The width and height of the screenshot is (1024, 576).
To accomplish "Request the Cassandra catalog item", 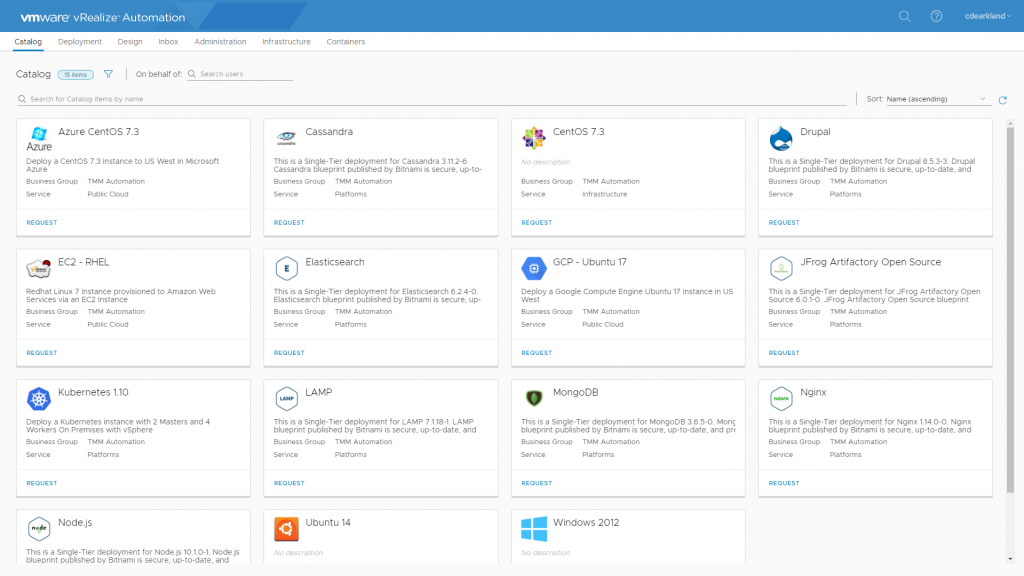I will point(289,223).
